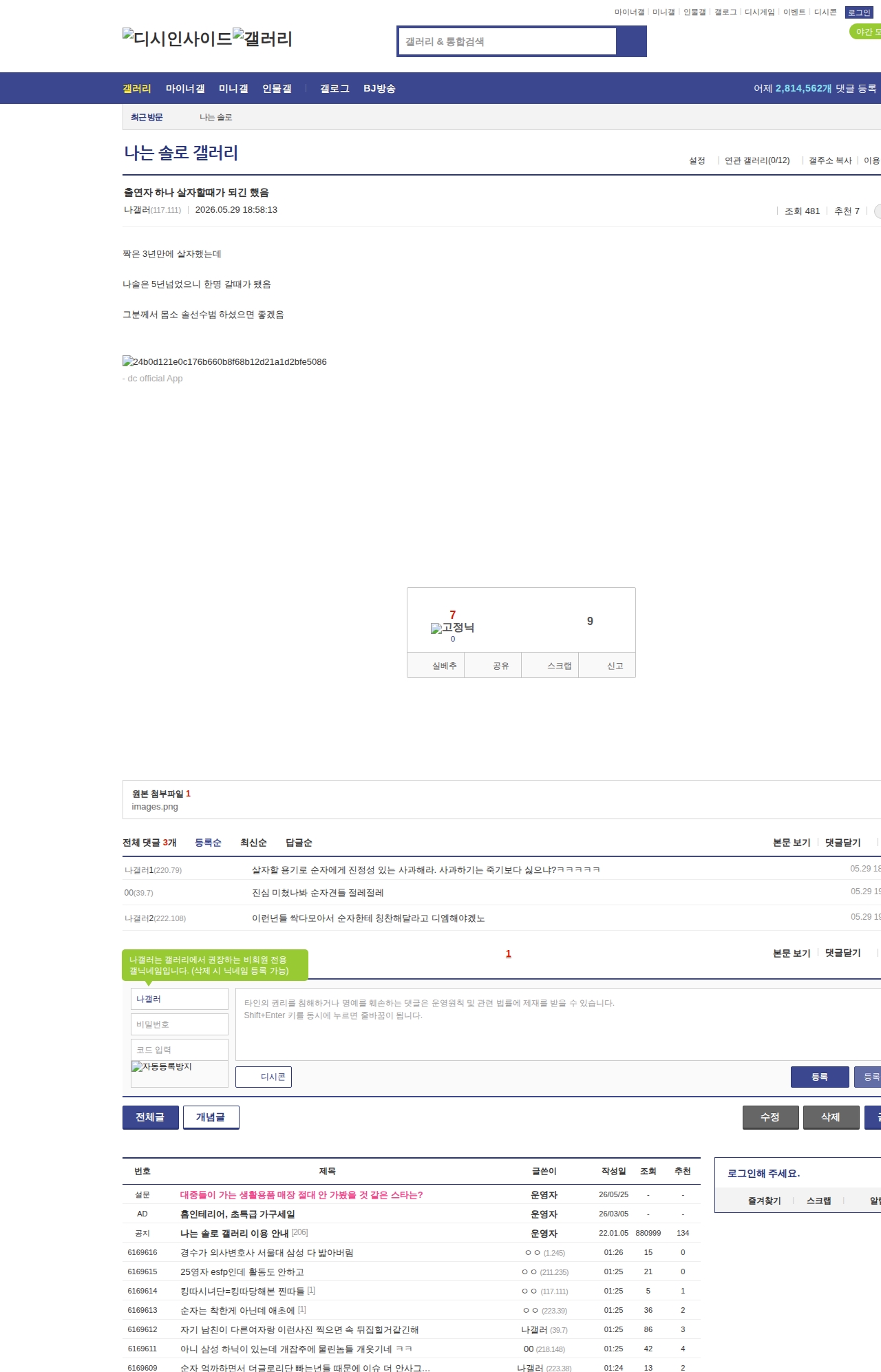This screenshot has width=881, height=1372.
Task: Open notice 나는 솔로 갤러리 이용 안내
Action: [x=234, y=1234]
